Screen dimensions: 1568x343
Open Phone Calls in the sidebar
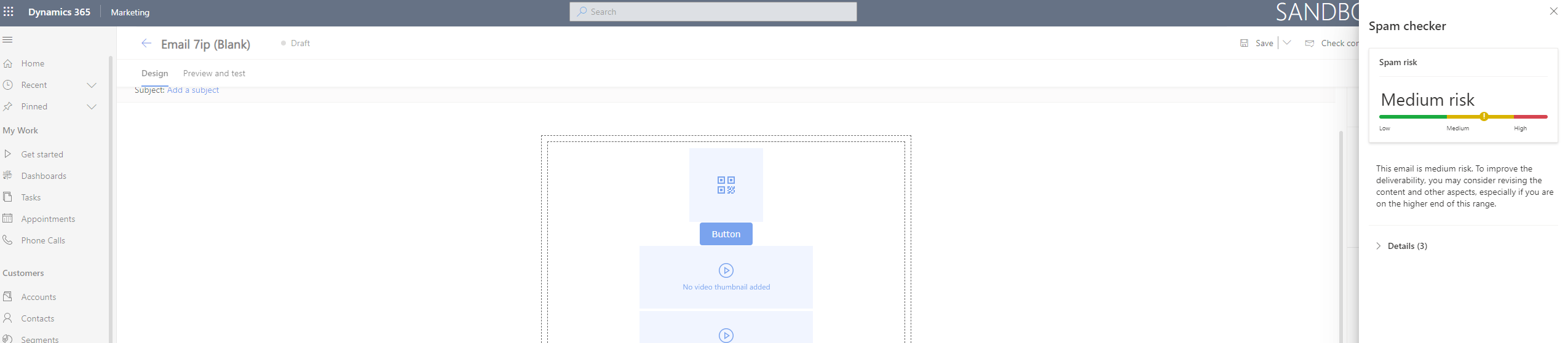(x=43, y=240)
